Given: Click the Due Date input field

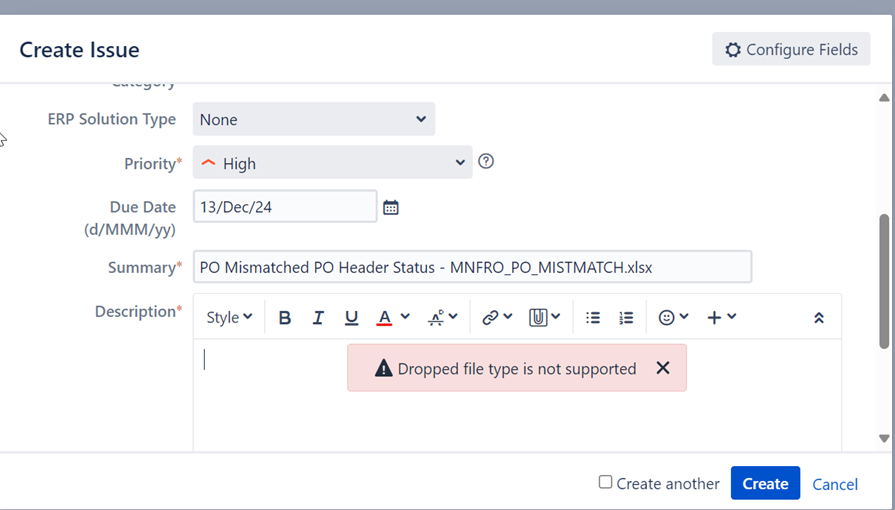Looking at the screenshot, I should pyautogui.click(x=285, y=207).
